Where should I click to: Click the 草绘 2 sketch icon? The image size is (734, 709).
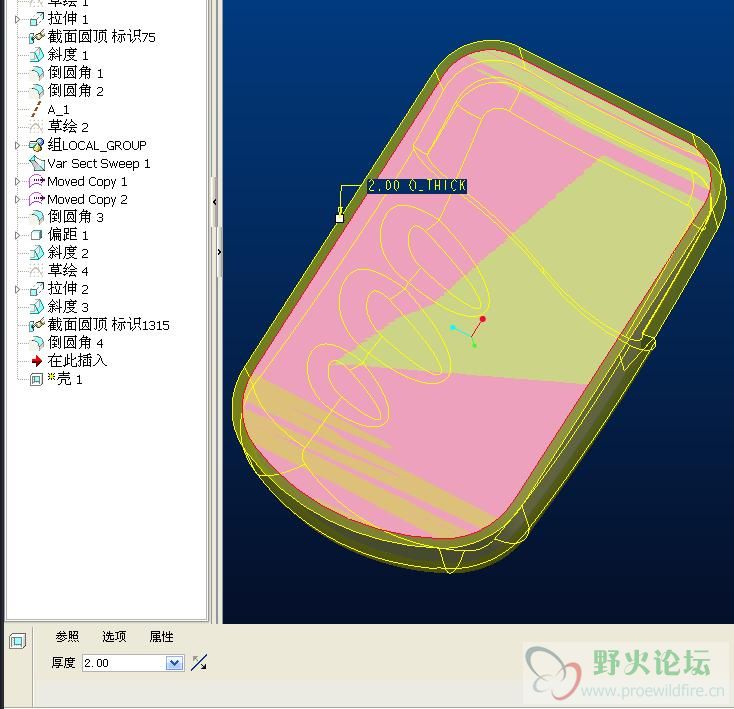(37, 127)
